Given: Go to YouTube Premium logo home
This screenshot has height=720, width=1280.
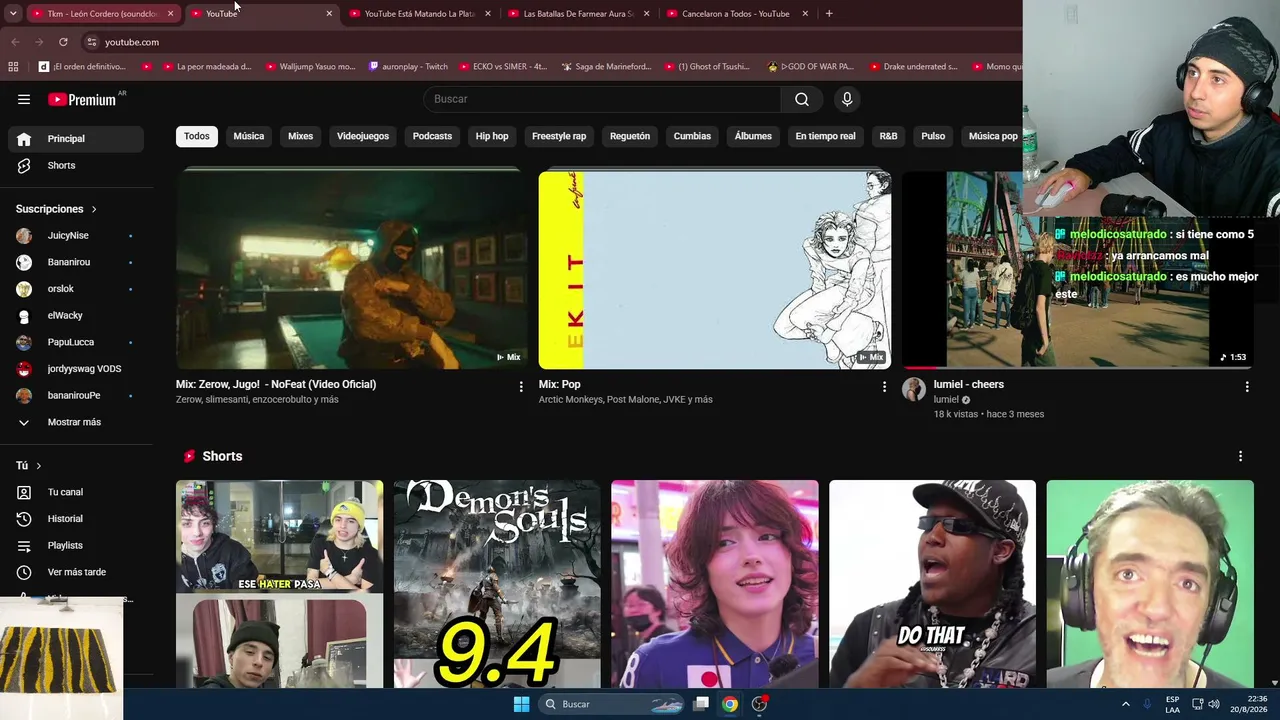Looking at the screenshot, I should tap(82, 99).
